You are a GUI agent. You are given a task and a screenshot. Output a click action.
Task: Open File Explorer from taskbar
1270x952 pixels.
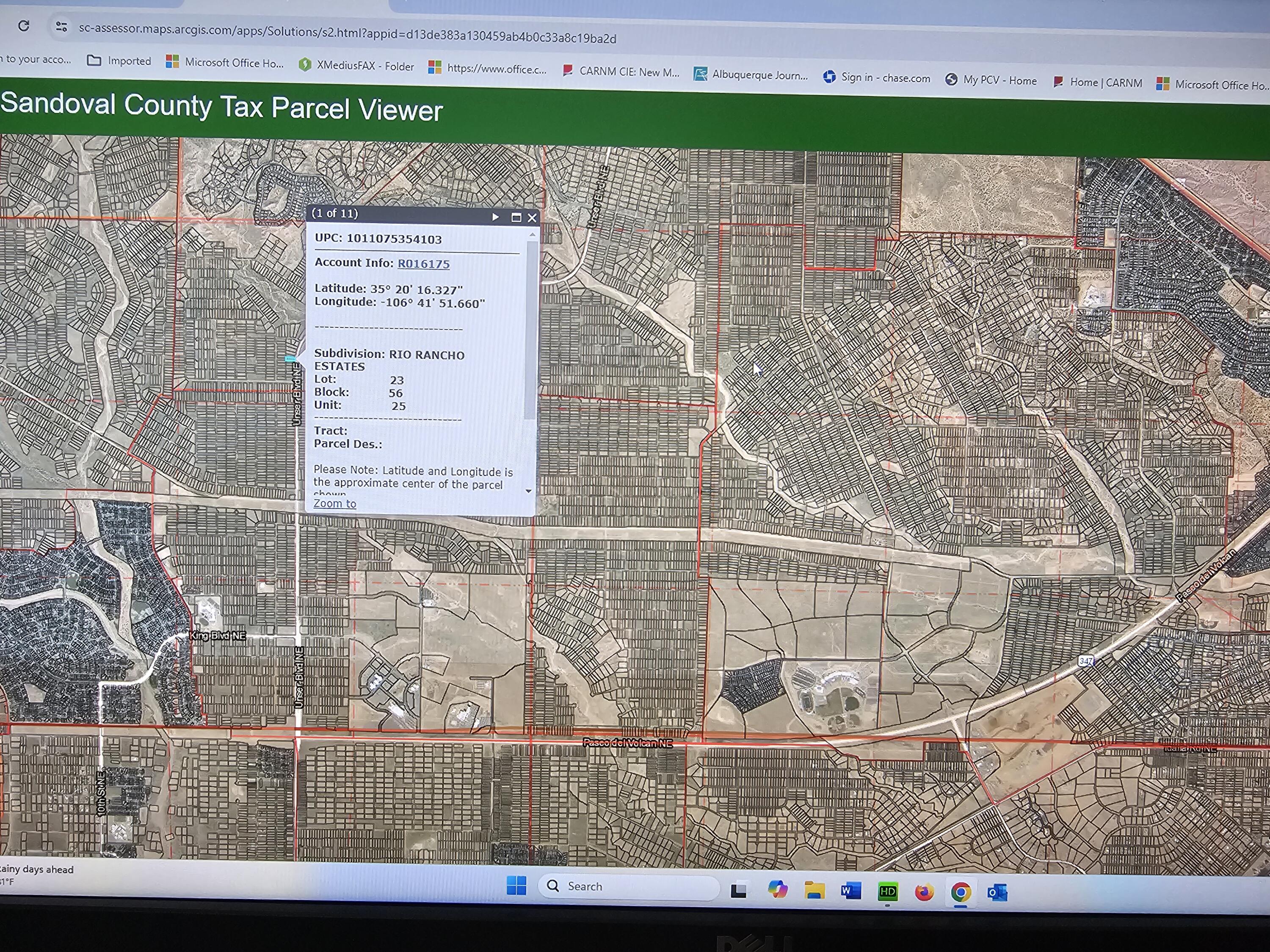tap(814, 891)
